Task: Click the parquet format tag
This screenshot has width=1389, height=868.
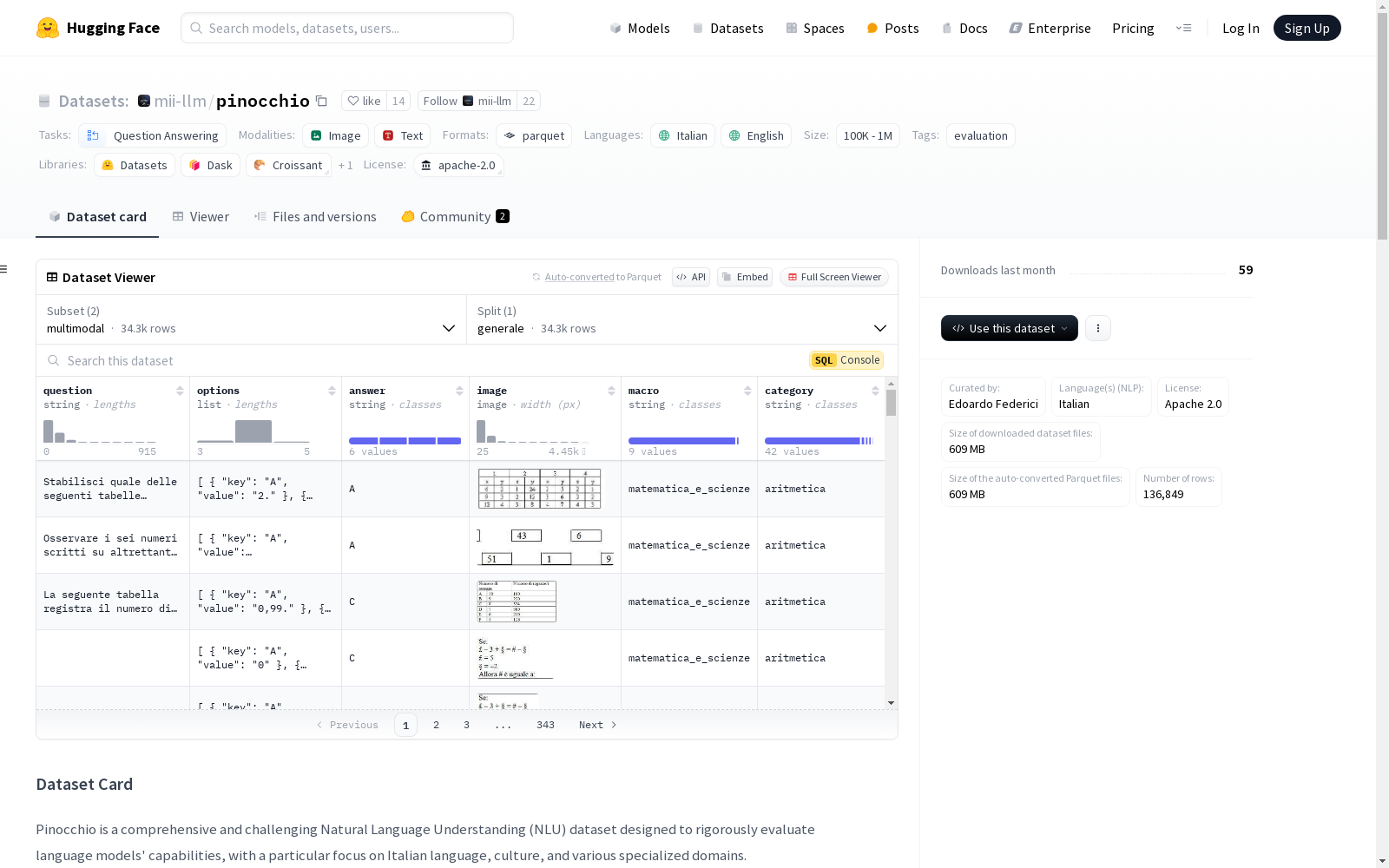Action: point(534,135)
